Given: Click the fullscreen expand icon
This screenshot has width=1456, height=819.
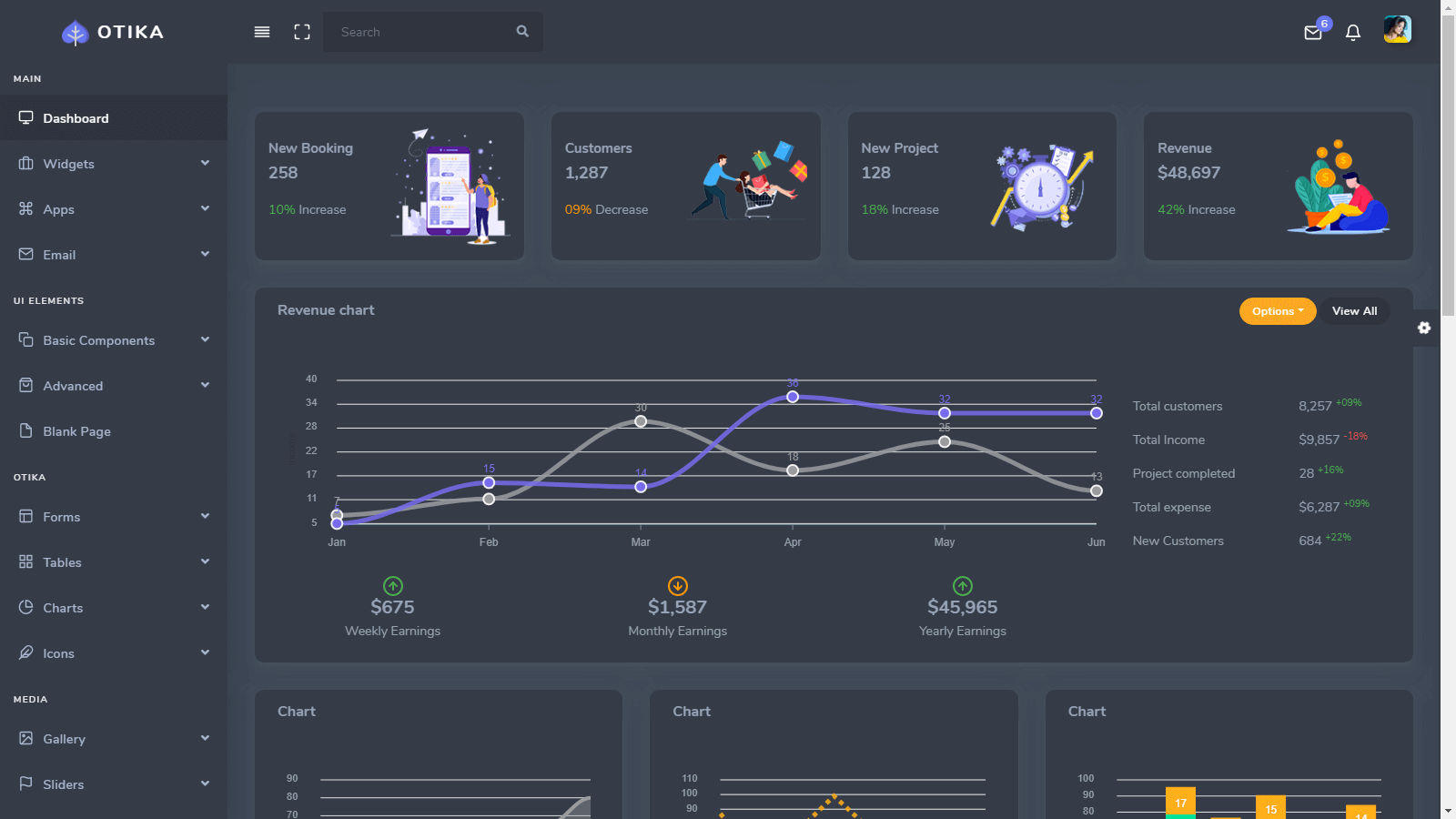Looking at the screenshot, I should 302,32.
